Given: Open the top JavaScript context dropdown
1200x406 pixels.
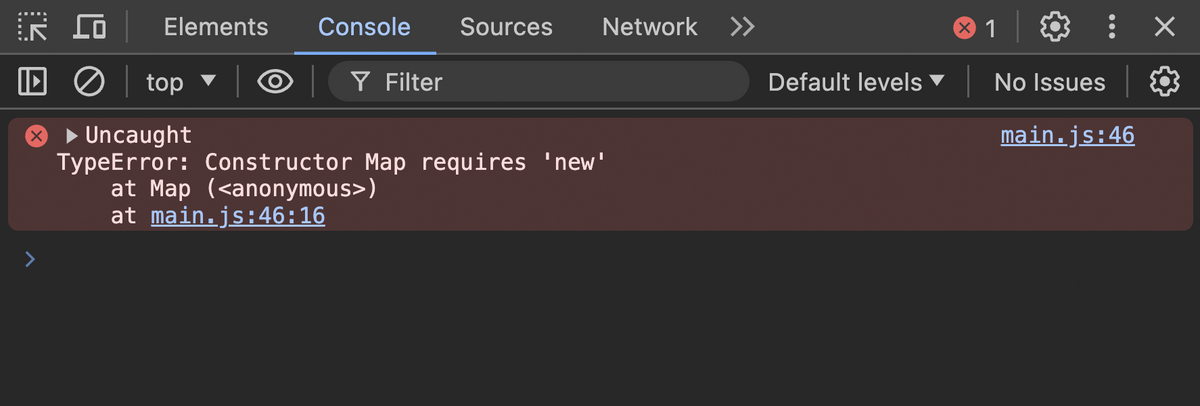Looking at the screenshot, I should click(x=181, y=82).
